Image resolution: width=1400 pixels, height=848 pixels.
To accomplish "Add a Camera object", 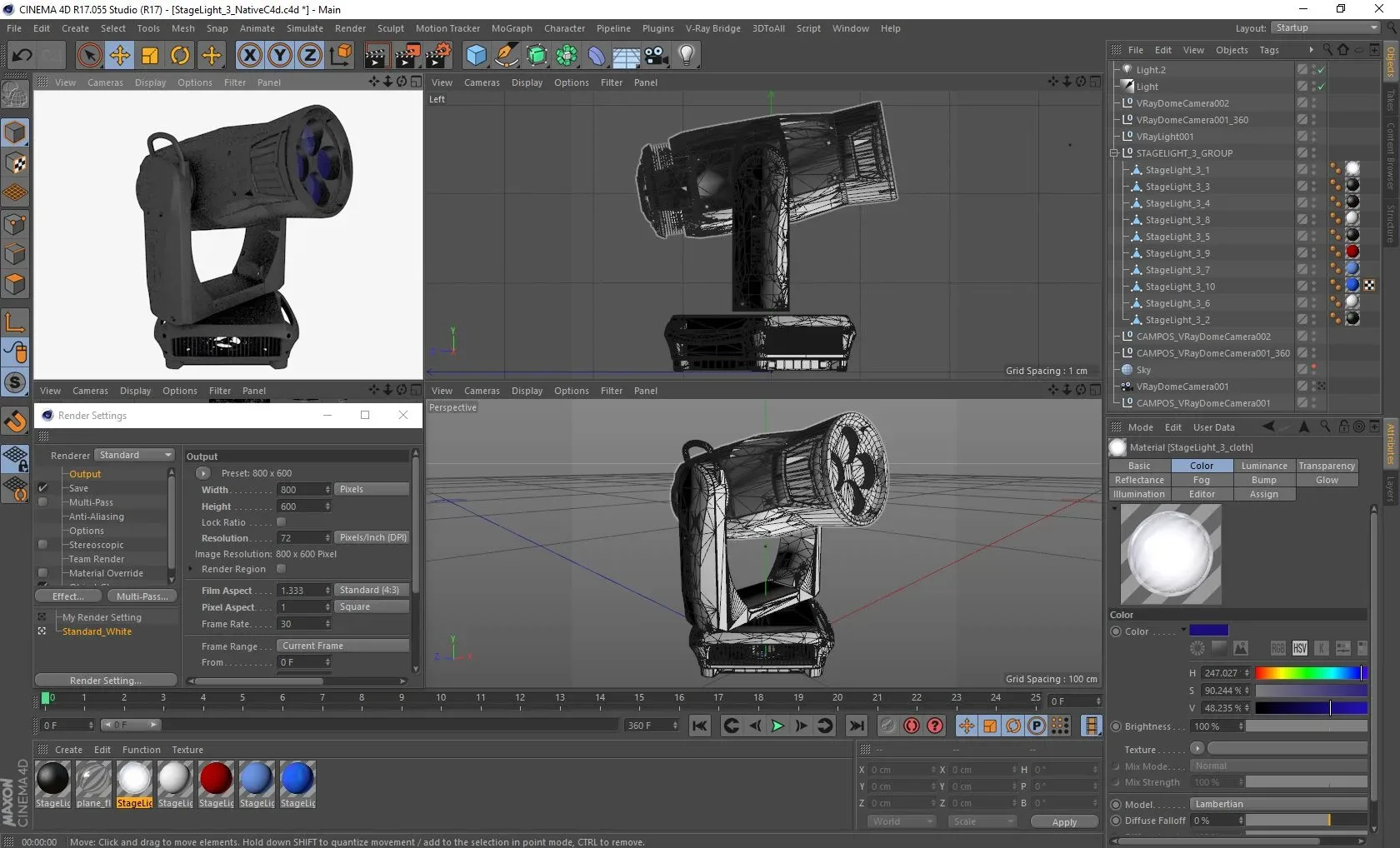I will pyautogui.click(x=656, y=56).
